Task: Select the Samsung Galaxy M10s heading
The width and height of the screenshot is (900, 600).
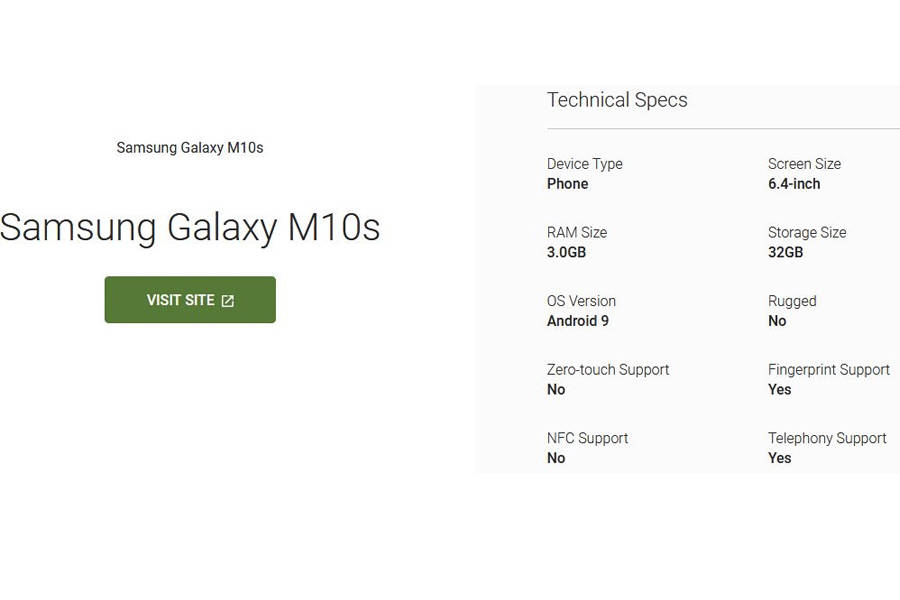Action: point(191,228)
